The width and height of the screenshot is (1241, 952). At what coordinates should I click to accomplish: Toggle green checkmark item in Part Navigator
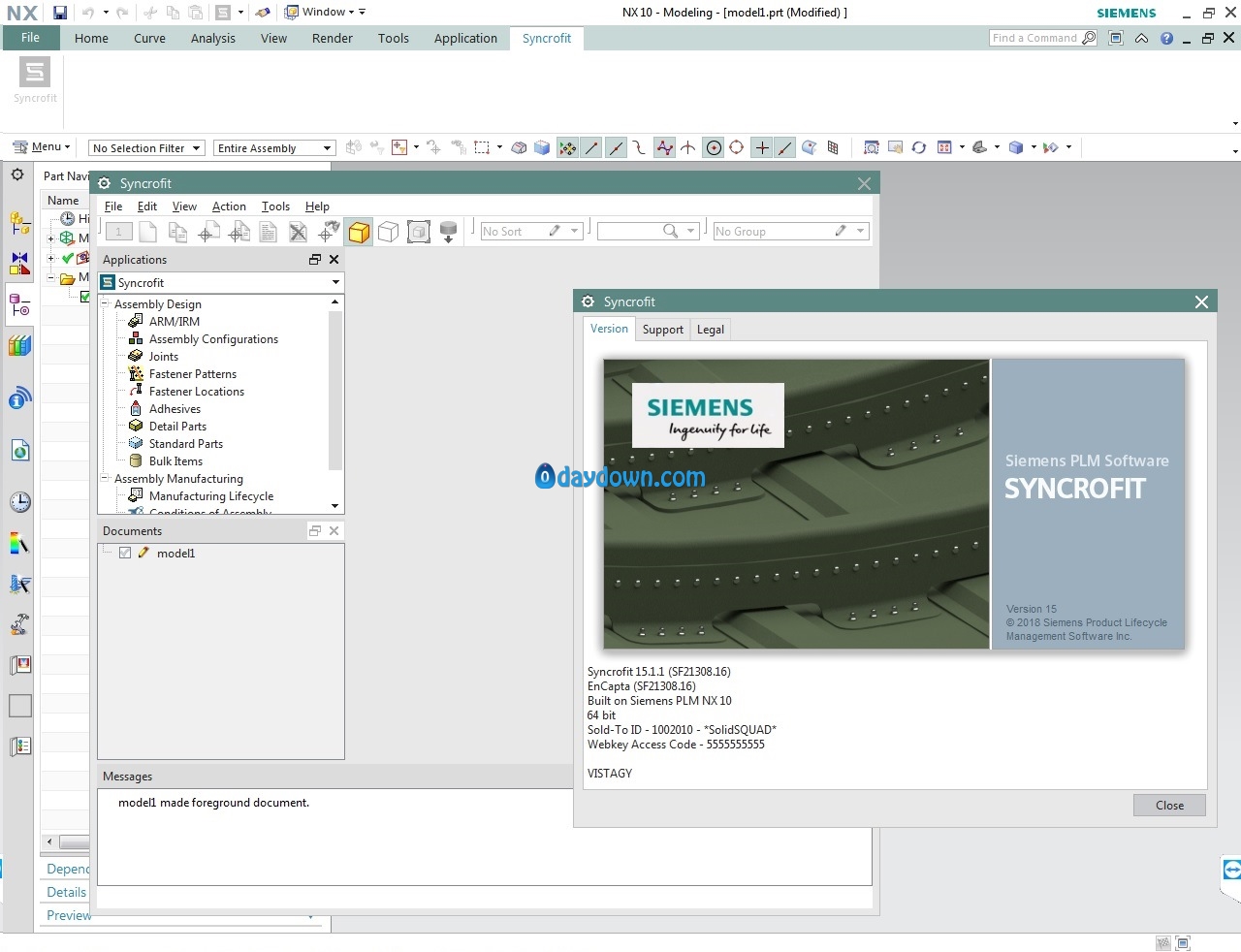pyautogui.click(x=68, y=258)
